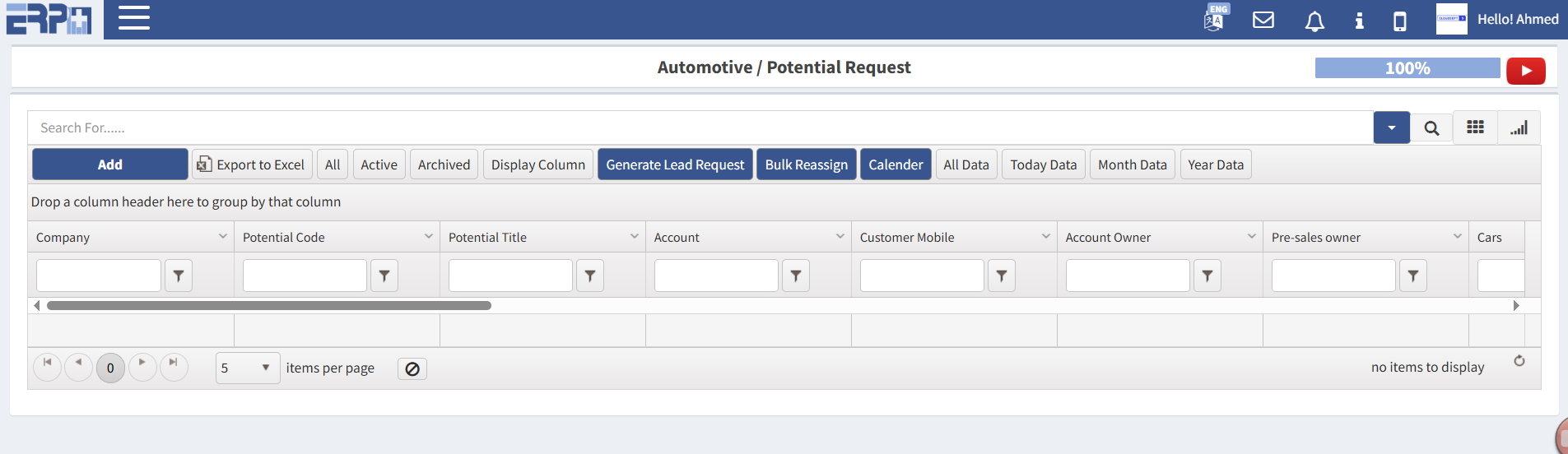This screenshot has width=1568, height=454.
Task: Open the items per page dropdown
Action: [247, 368]
